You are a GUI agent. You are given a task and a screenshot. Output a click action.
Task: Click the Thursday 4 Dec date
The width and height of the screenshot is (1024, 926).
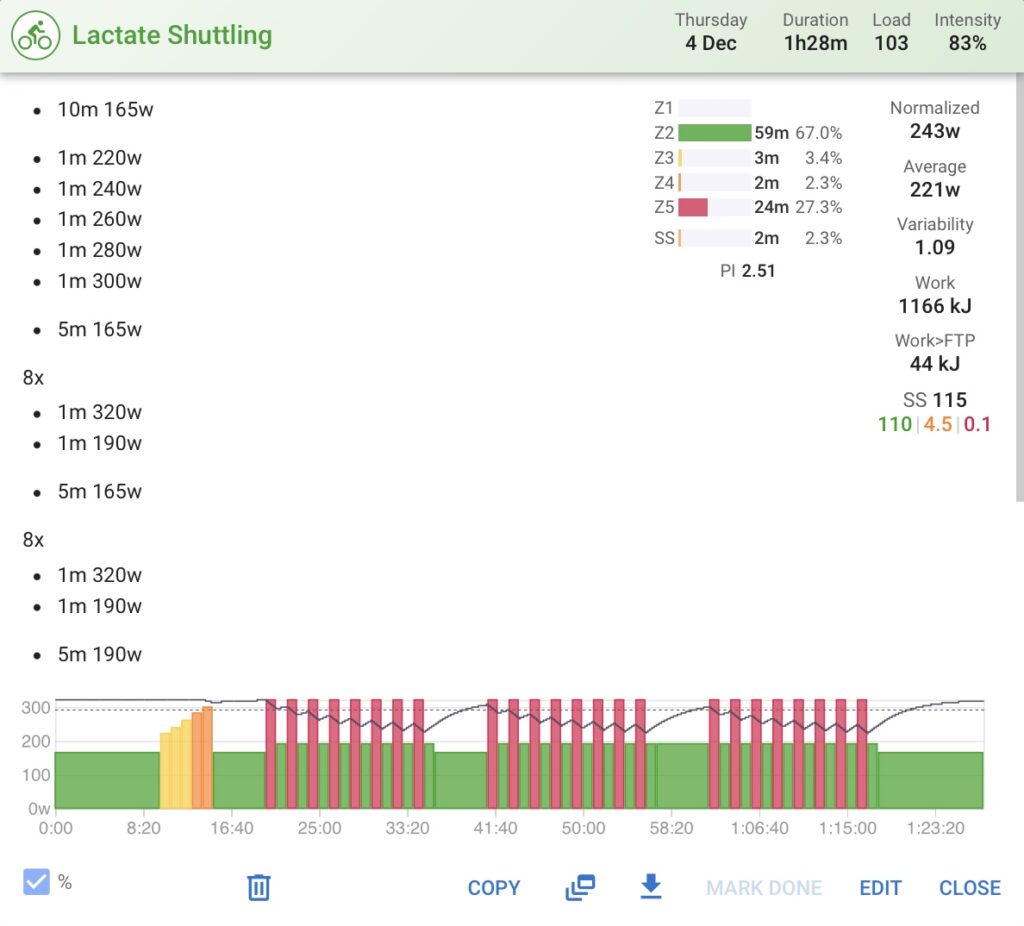click(x=711, y=32)
